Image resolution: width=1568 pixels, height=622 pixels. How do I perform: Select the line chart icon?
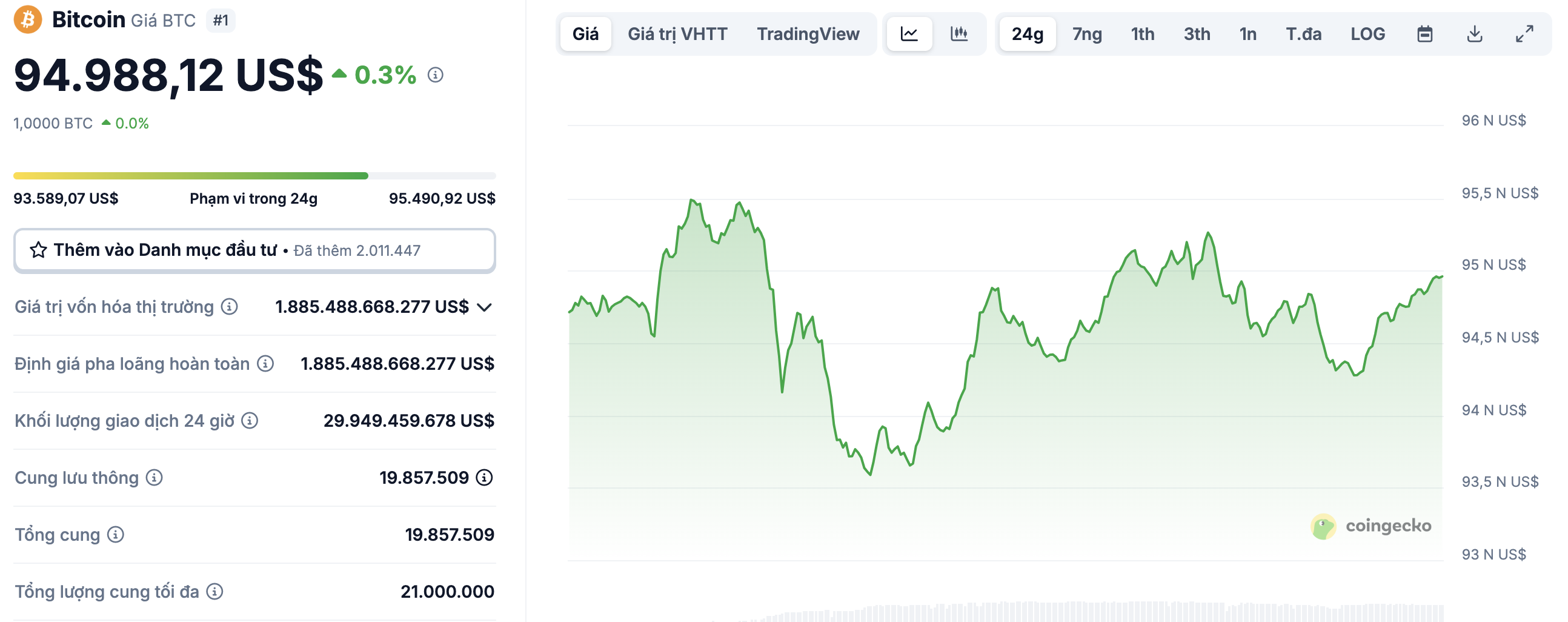pyautogui.click(x=909, y=34)
